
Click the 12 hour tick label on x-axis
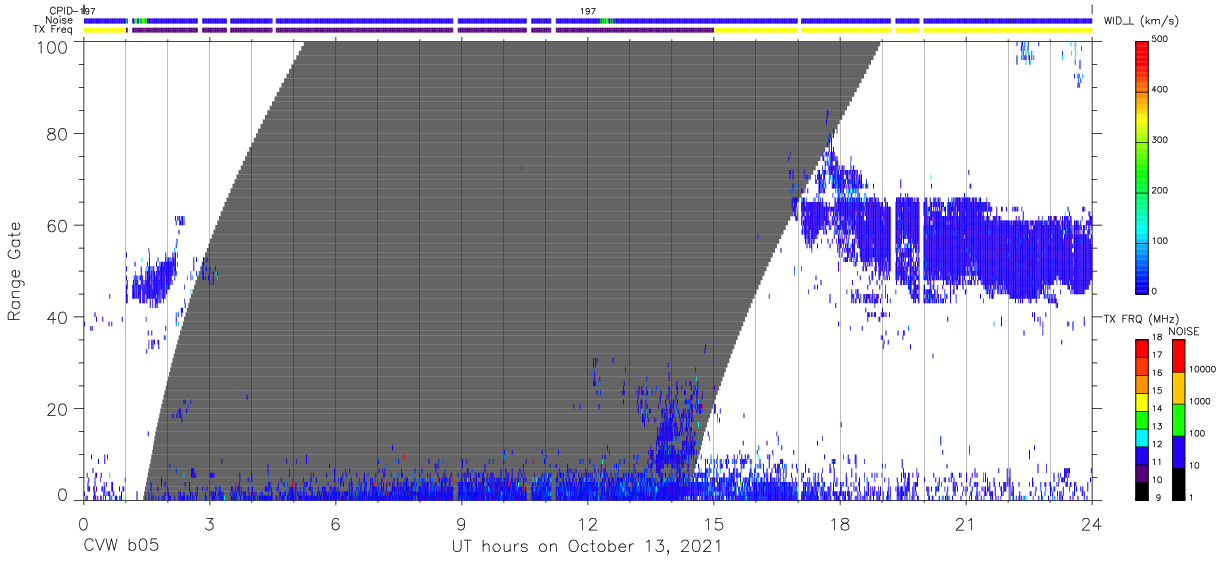click(587, 525)
